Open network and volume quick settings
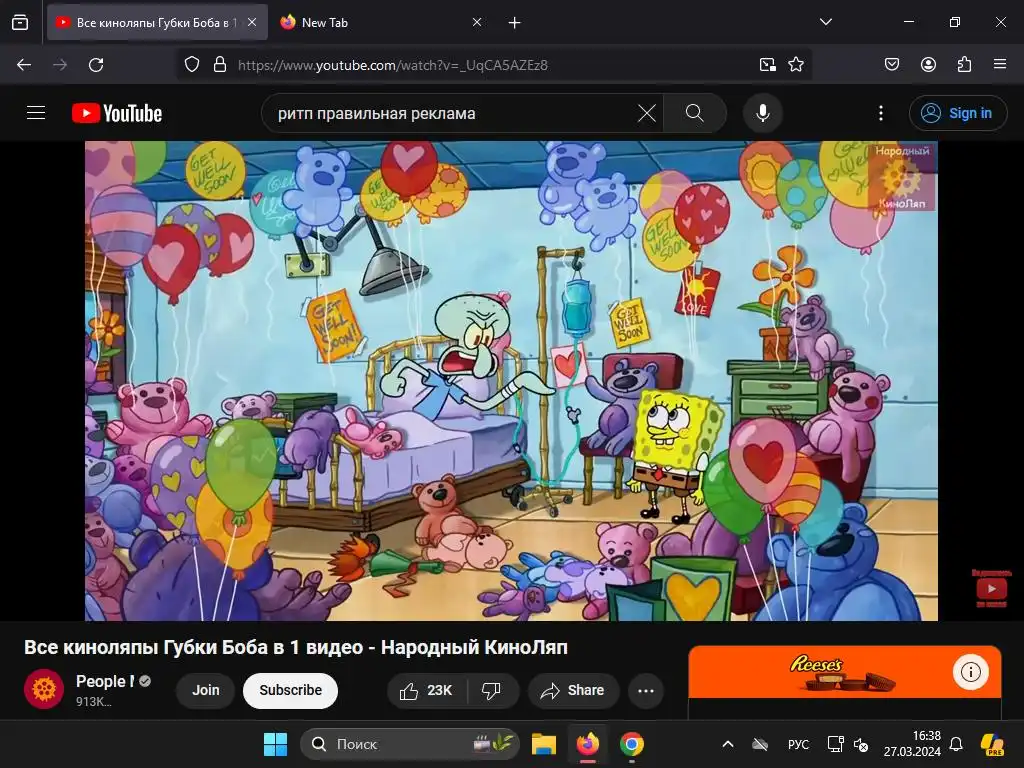The width and height of the screenshot is (1024, 768). pos(848,744)
